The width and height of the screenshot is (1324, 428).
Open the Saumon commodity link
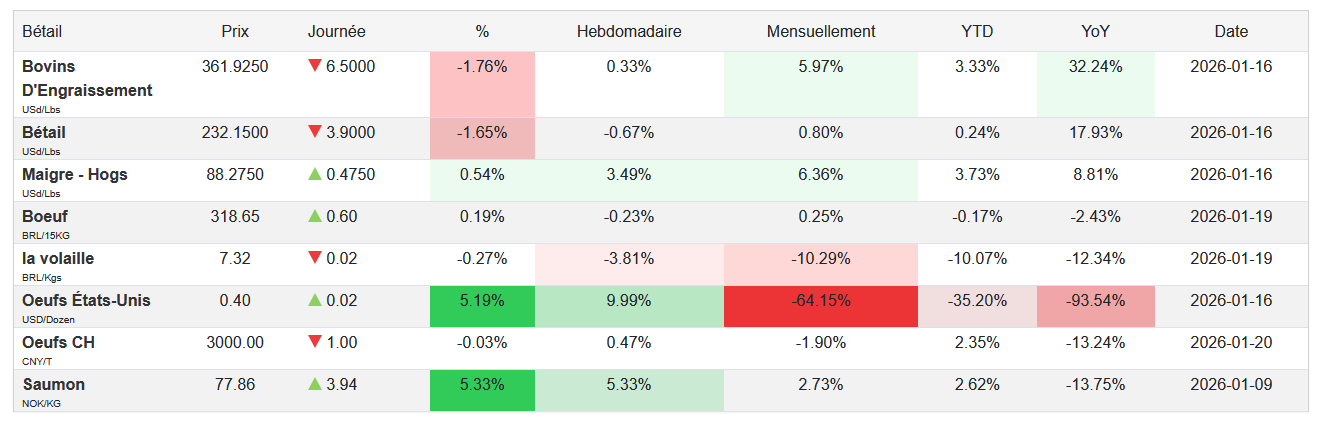[x=53, y=384]
